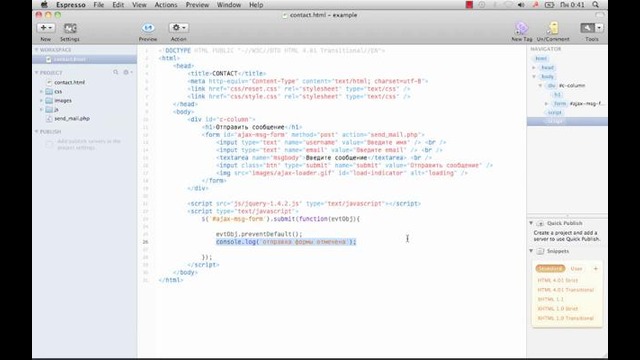Open the Action gear dropdown
This screenshot has height=360, width=640.
tap(179, 28)
